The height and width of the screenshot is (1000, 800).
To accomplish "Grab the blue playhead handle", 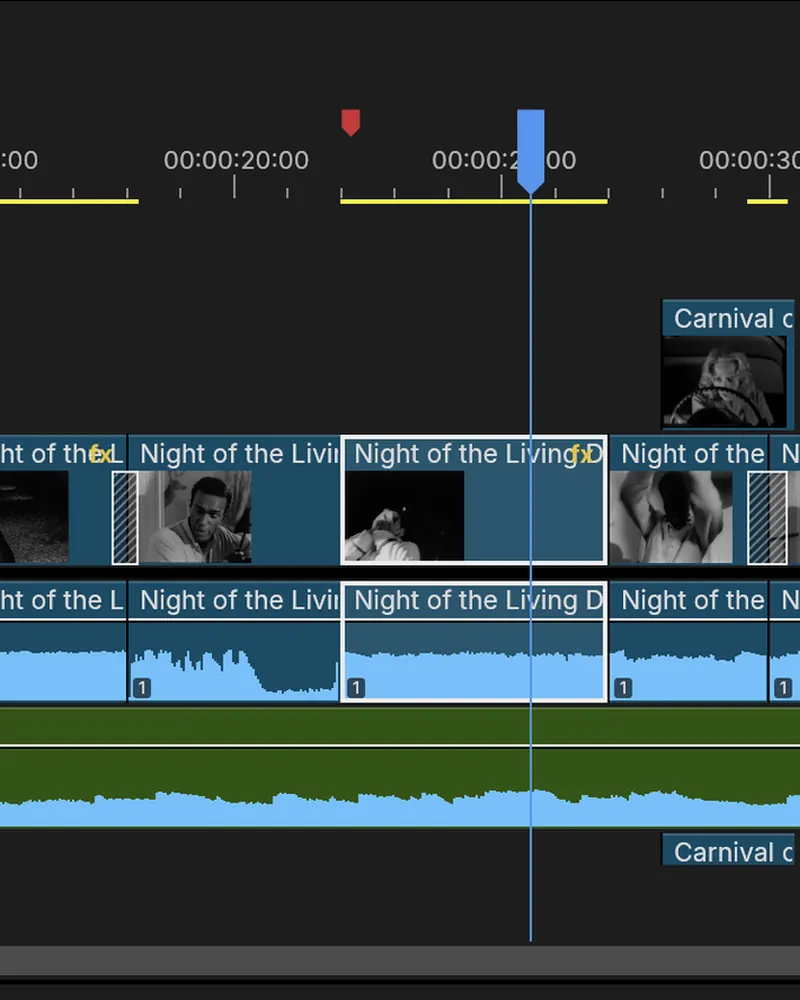I will [x=530, y=151].
